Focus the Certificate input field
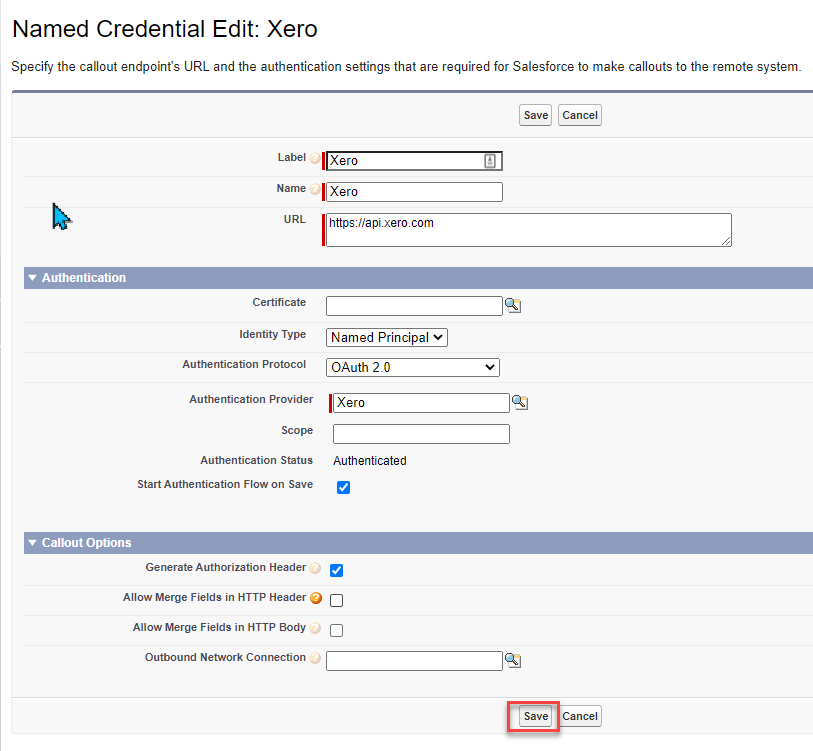 (x=414, y=306)
